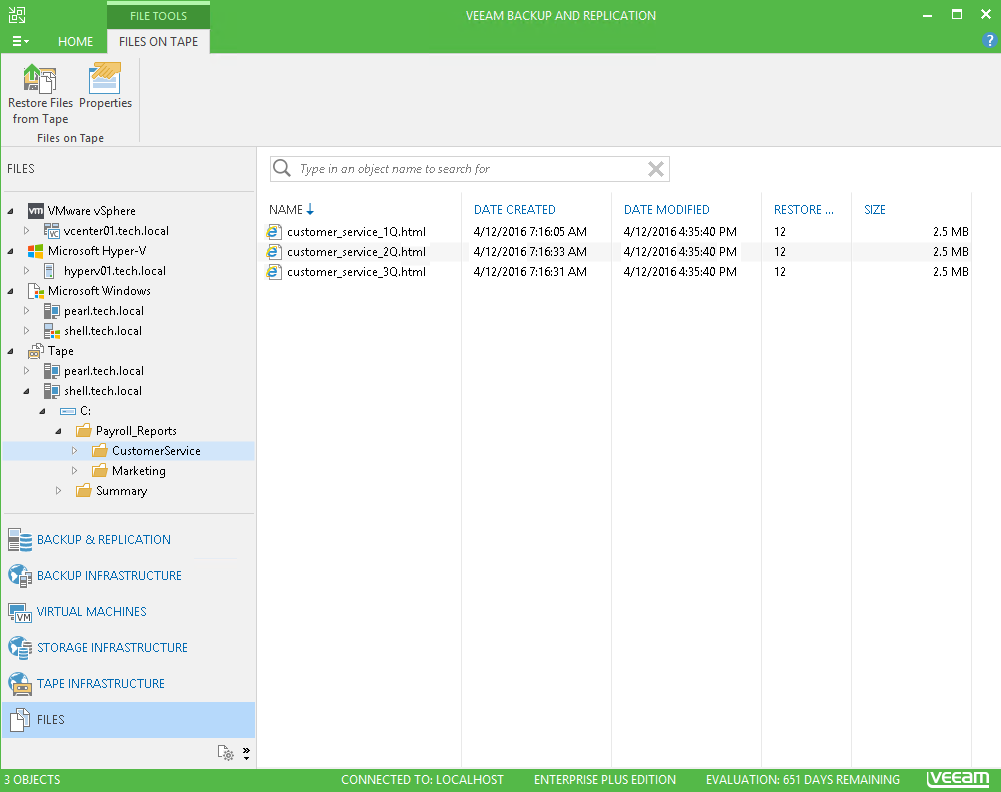Open the FILES view
Screen dimensions: 1001x792
pos(128,720)
